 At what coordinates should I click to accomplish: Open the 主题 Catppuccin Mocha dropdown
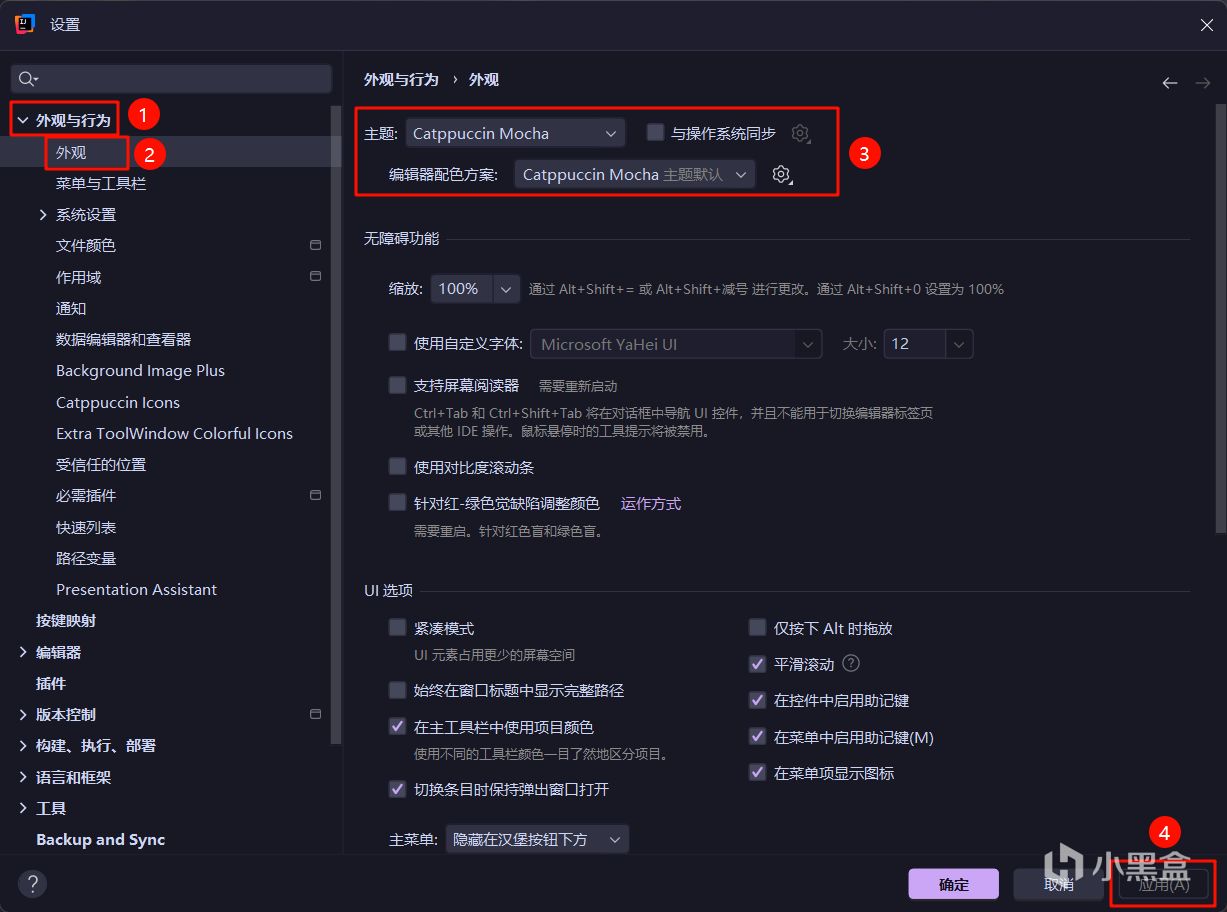[x=515, y=133]
